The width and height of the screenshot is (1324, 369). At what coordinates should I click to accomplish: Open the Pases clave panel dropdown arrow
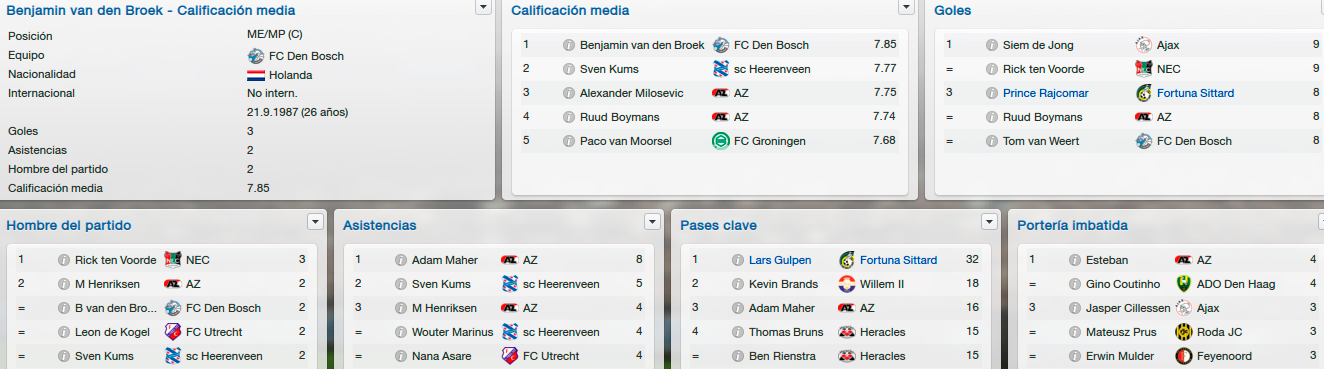tap(990, 222)
